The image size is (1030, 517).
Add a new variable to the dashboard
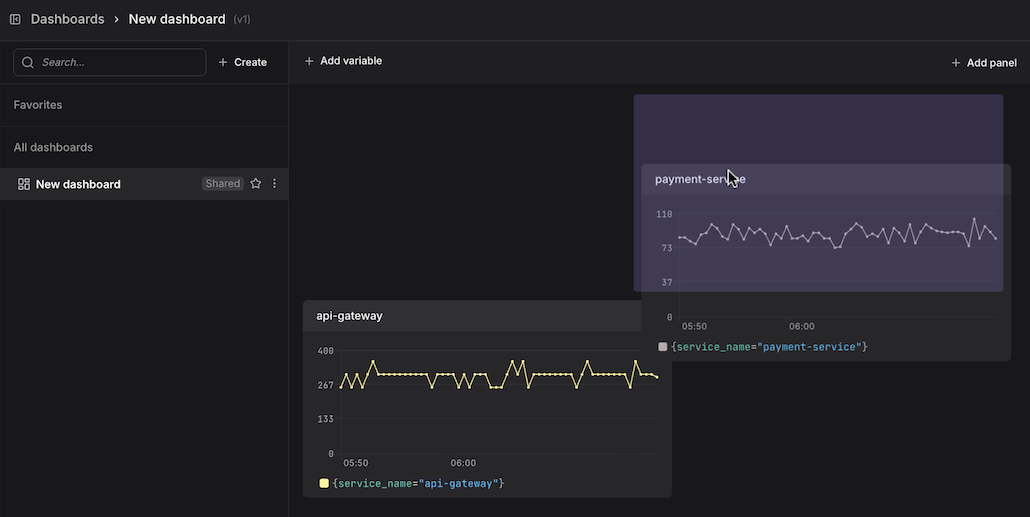pyautogui.click(x=343, y=61)
